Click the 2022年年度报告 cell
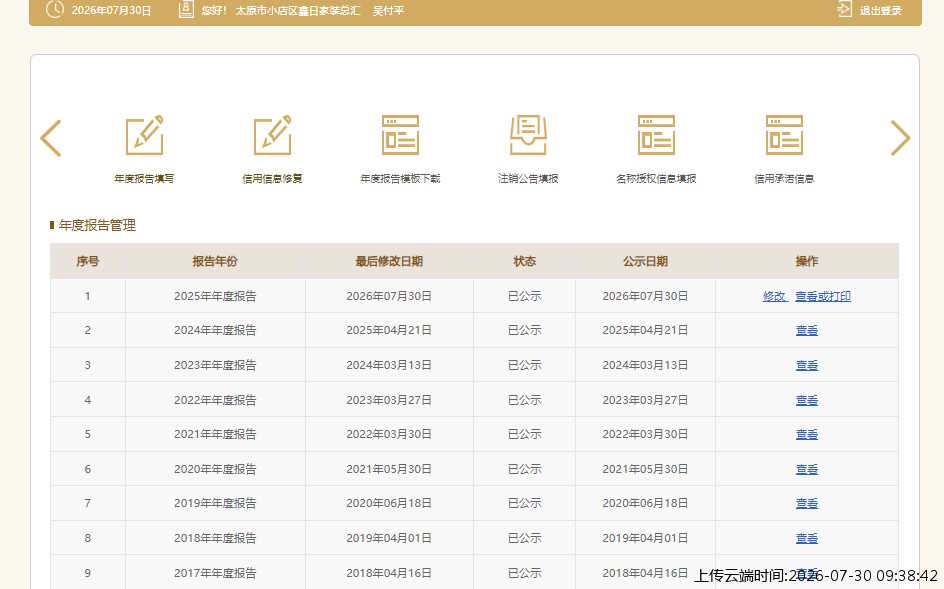This screenshot has width=944, height=589. 215,400
